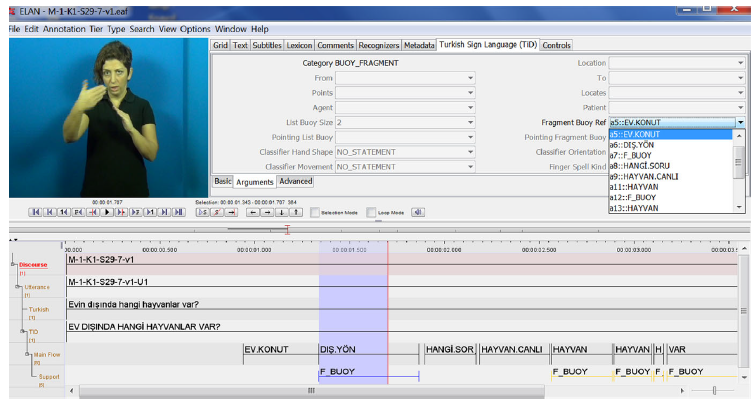Jump to the beginning of media
Viewport: 756px width, 402px height.
[35, 212]
